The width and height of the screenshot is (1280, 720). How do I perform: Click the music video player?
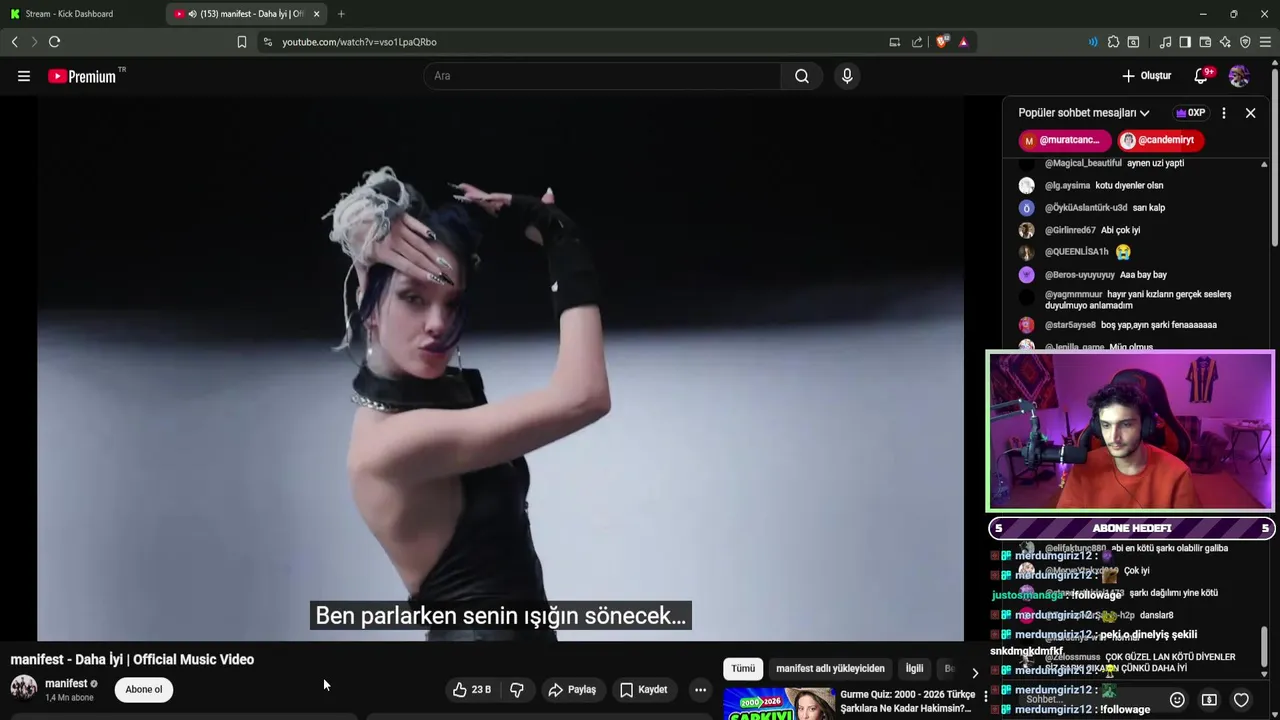pos(500,368)
